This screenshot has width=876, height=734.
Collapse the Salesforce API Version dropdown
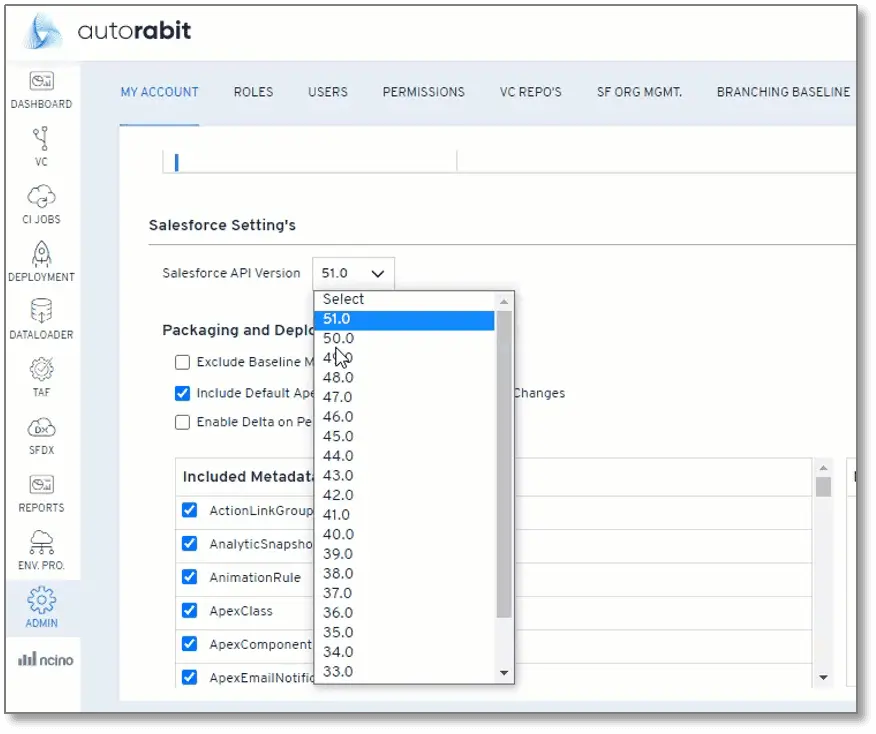click(x=353, y=273)
